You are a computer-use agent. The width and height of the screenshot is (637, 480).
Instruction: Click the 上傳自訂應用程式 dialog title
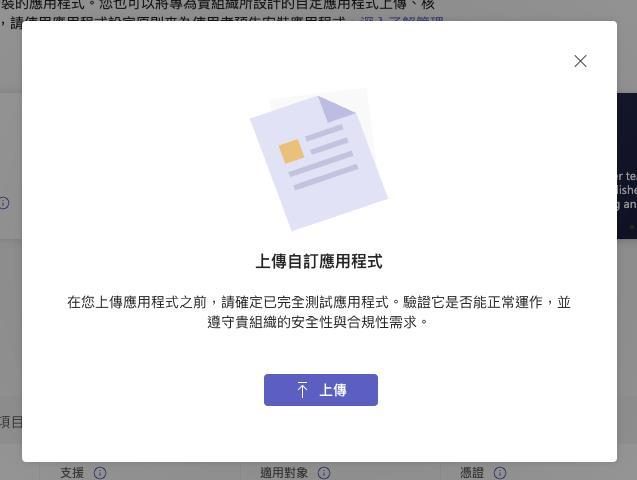pos(319,261)
